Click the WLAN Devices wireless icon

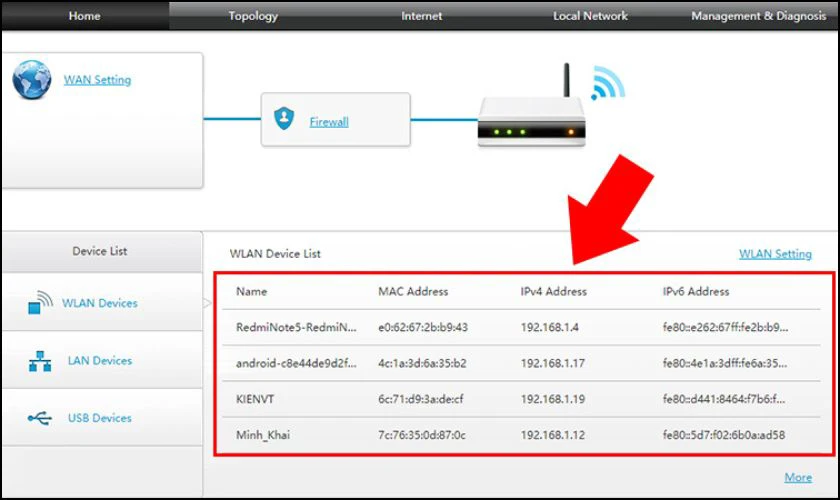pos(41,303)
